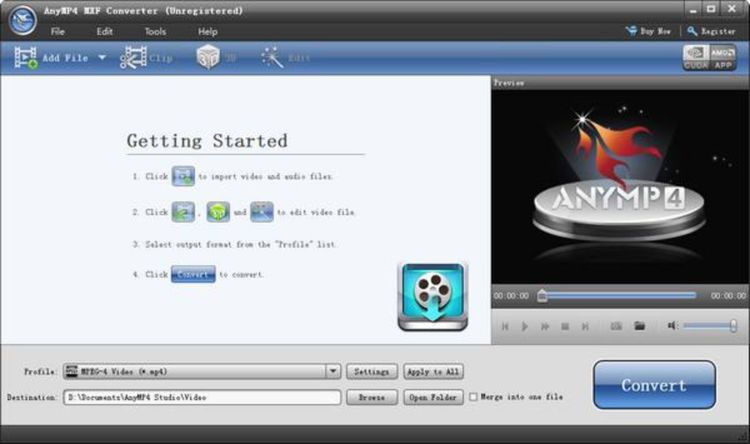Open the Profile format dropdown arrow
This screenshot has width=750, height=444.
click(333, 371)
